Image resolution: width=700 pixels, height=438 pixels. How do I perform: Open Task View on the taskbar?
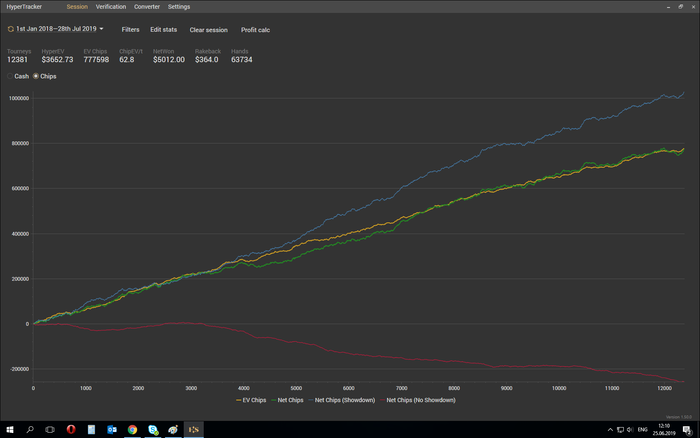click(50, 430)
